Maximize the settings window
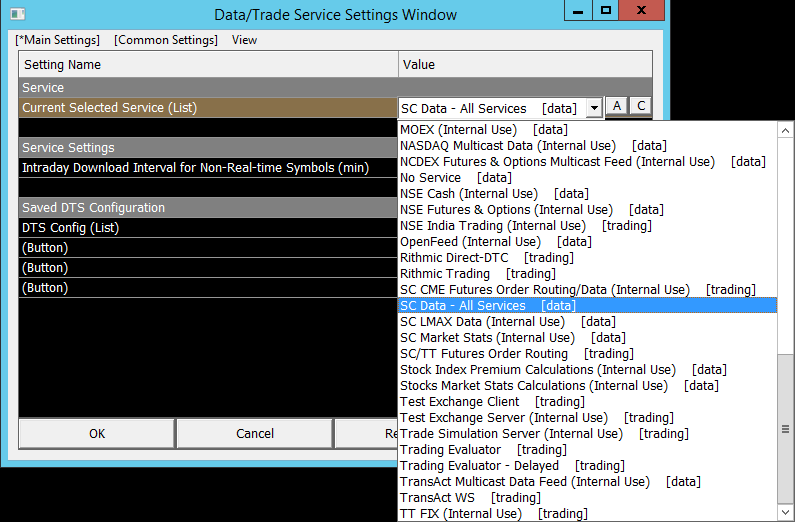This screenshot has height=522, width=795. tap(605, 11)
